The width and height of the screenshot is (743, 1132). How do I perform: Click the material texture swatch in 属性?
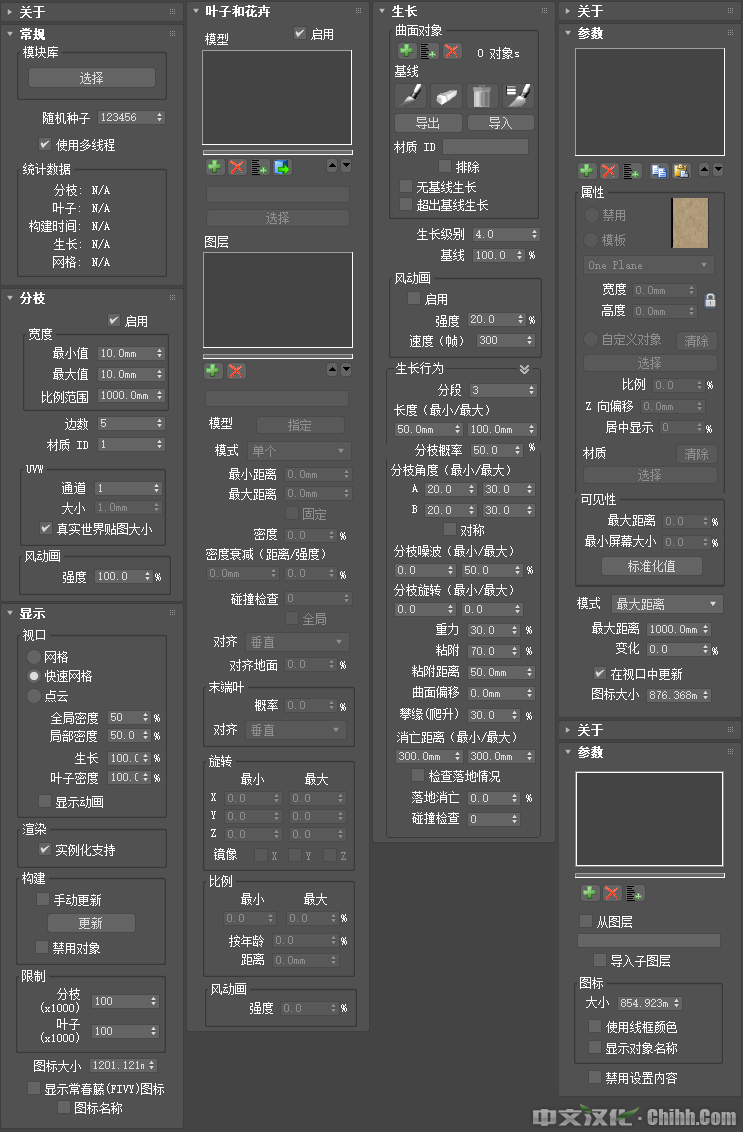coord(690,223)
